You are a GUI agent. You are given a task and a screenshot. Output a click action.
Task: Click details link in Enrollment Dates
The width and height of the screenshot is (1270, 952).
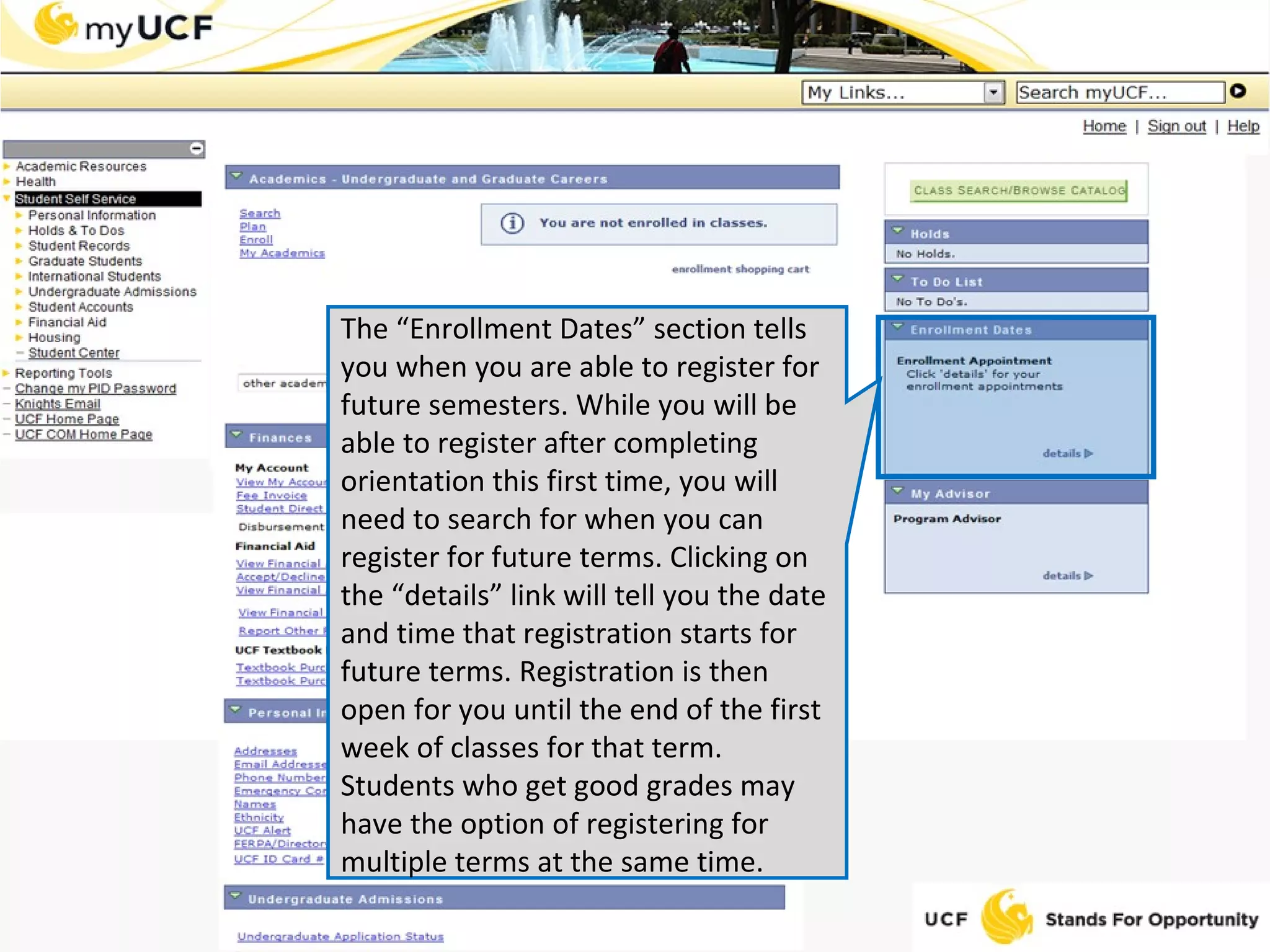point(1067,454)
